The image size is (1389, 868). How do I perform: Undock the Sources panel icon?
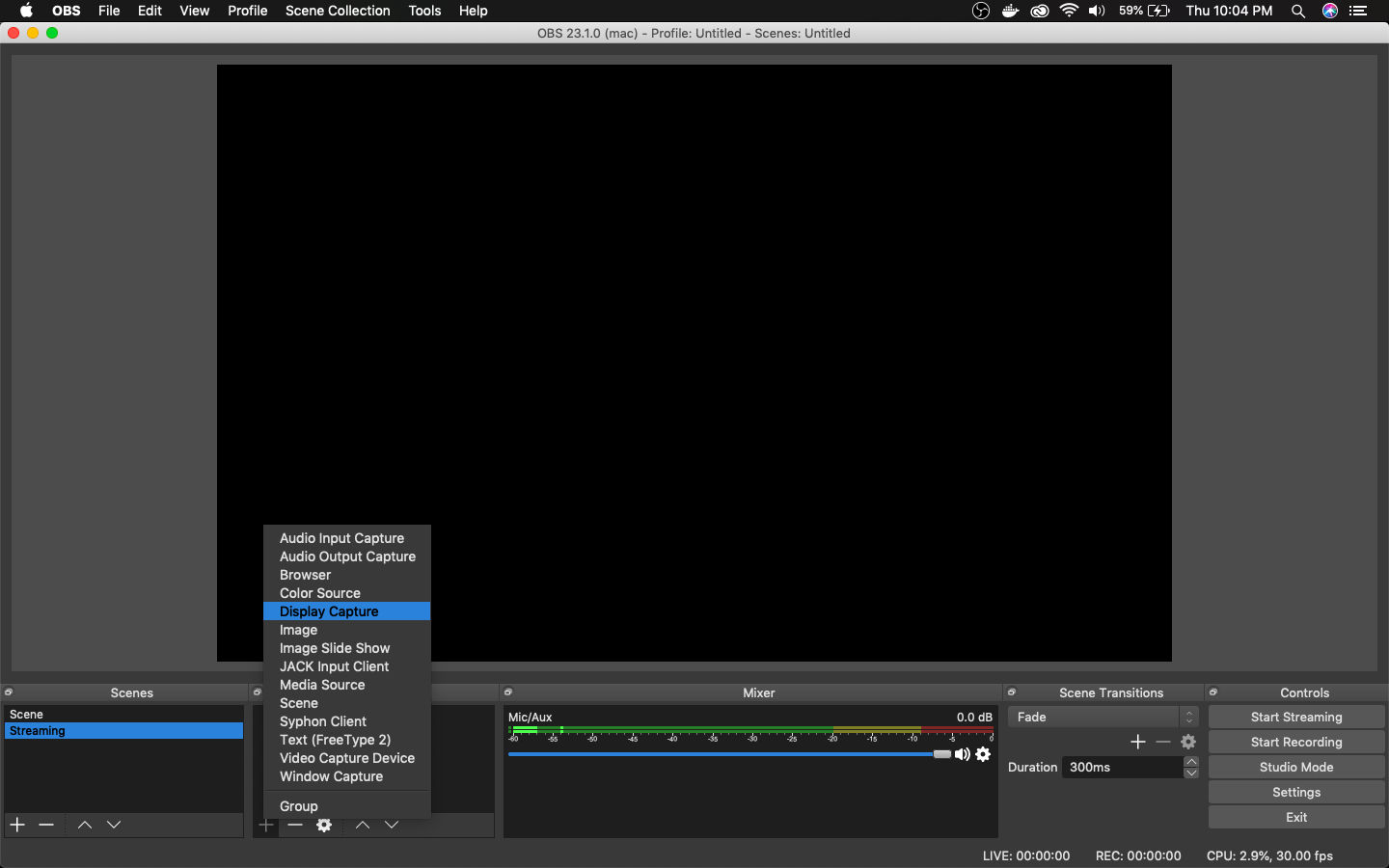258,692
